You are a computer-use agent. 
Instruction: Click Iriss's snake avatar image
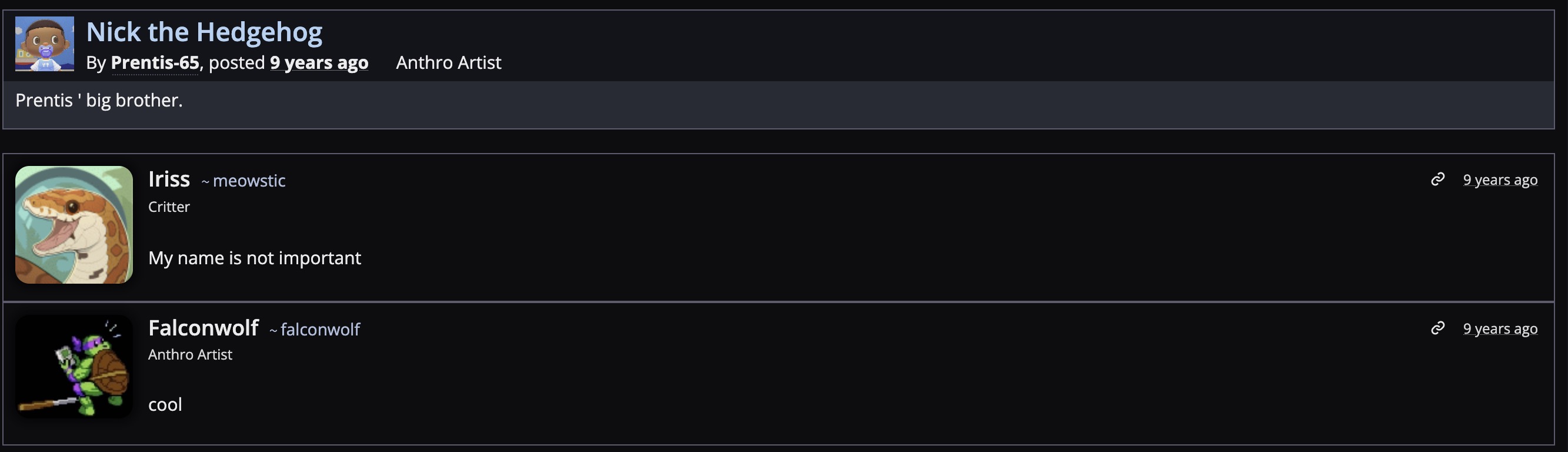click(x=74, y=225)
